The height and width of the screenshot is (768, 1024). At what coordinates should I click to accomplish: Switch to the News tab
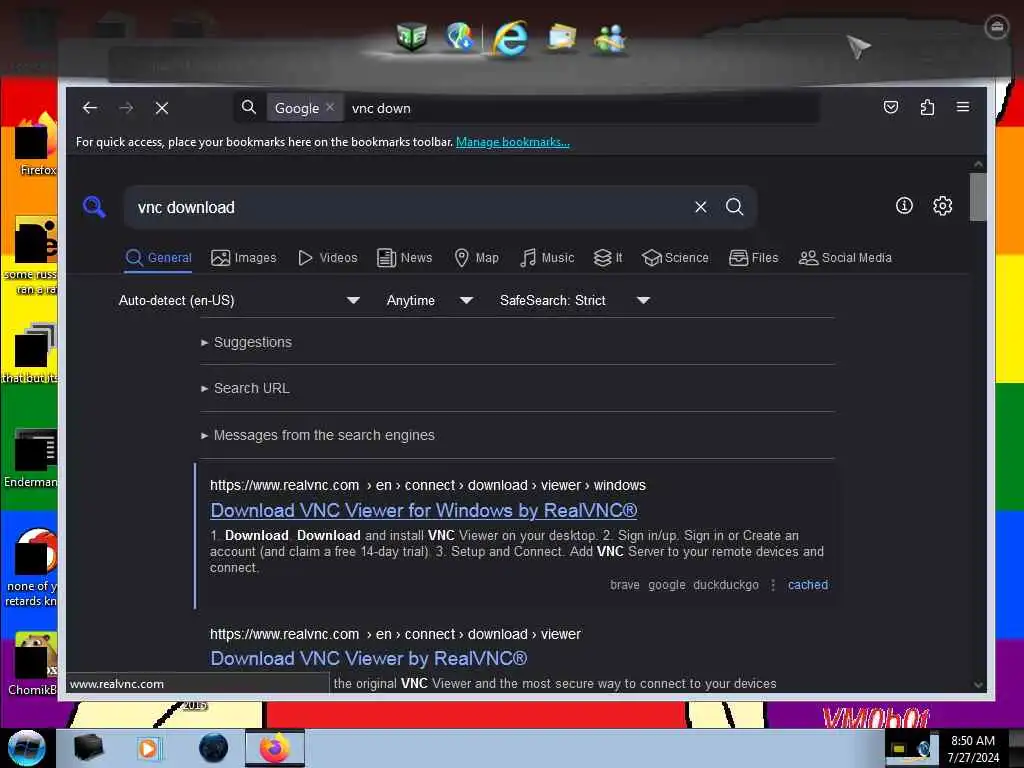click(x=405, y=258)
